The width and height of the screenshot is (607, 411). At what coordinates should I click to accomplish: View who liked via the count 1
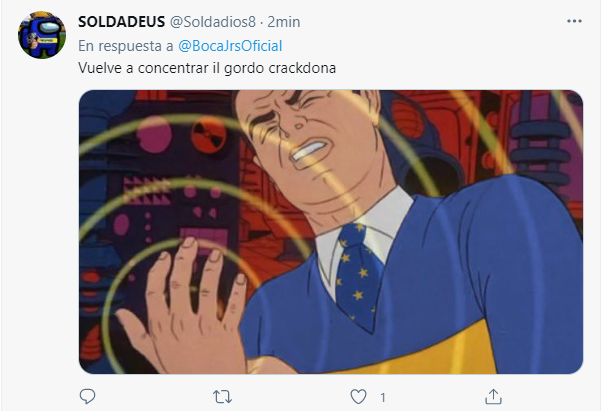pos(382,397)
